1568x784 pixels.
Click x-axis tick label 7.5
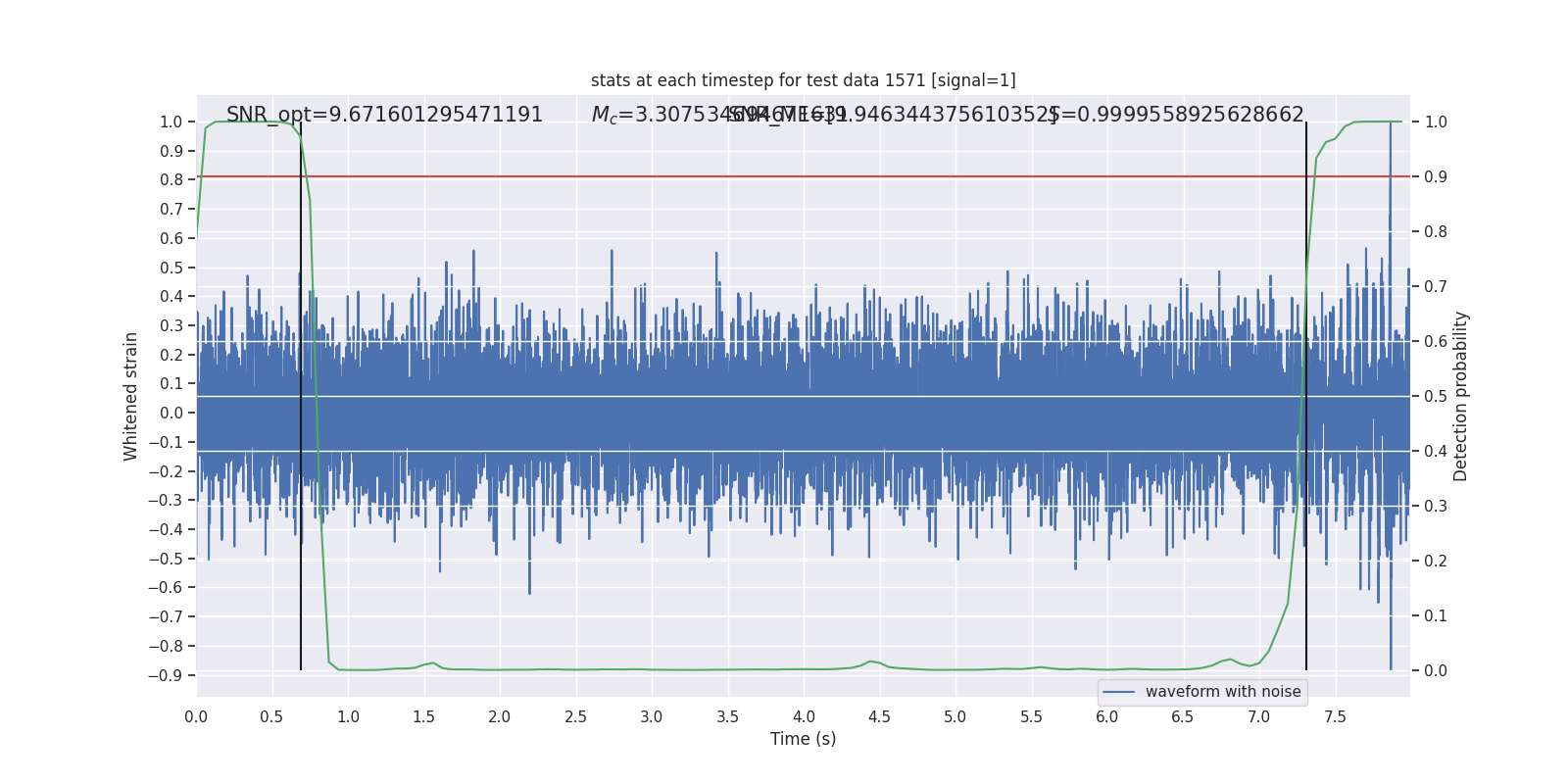pos(1335,717)
